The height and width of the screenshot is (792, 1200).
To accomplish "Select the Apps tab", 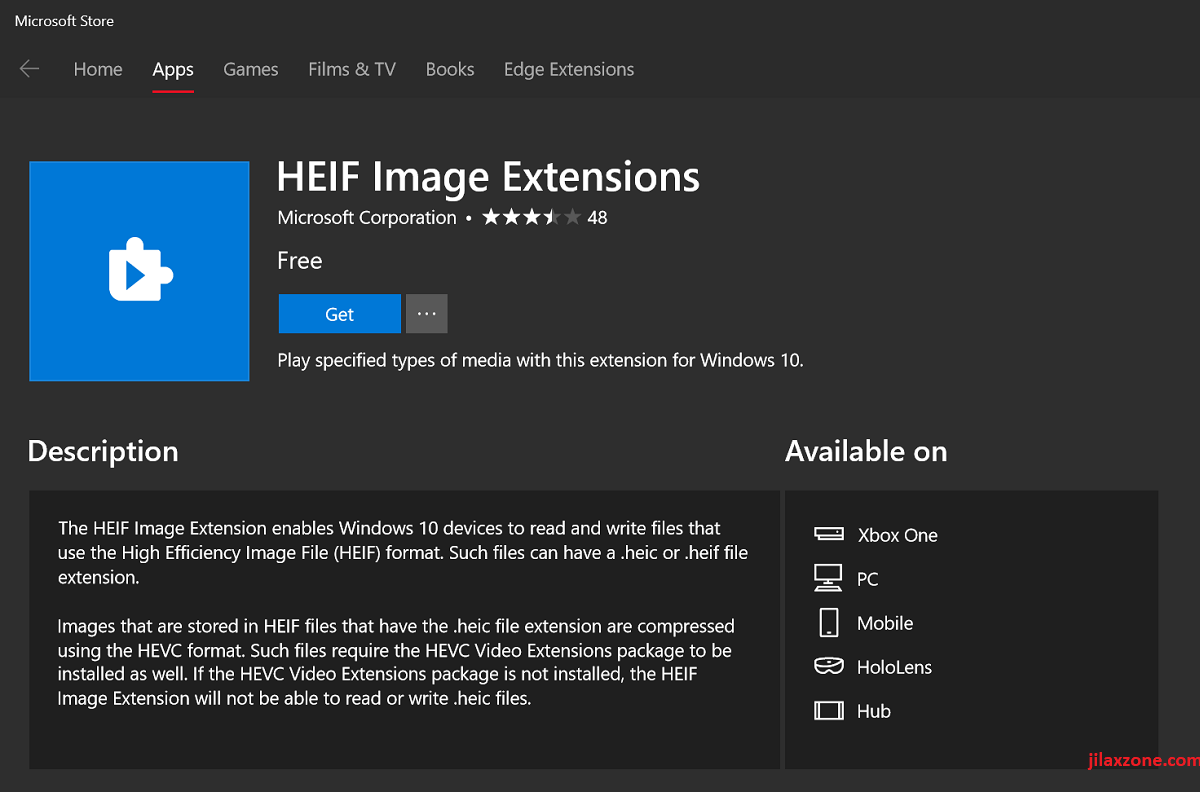I will pyautogui.click(x=173, y=69).
